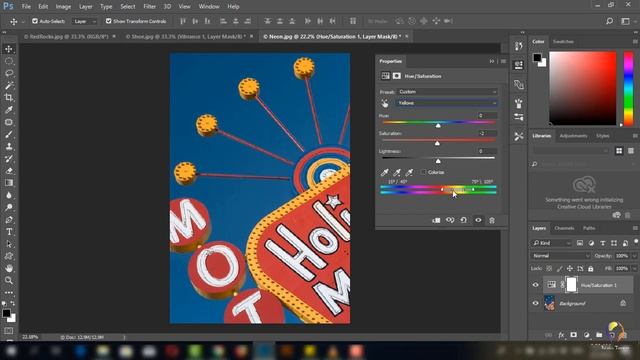640x360 pixels.
Task: Toggle Show Transform Controls checkbox
Action: 108,21
